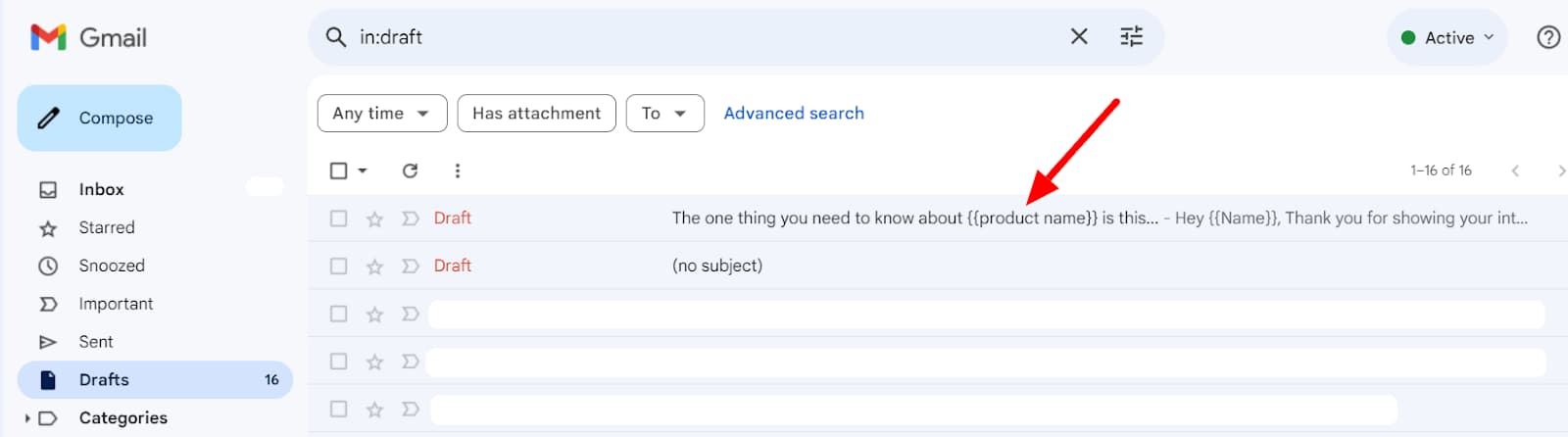The height and width of the screenshot is (437, 1568).
Task: Click the search magnifier icon
Action: (336, 37)
